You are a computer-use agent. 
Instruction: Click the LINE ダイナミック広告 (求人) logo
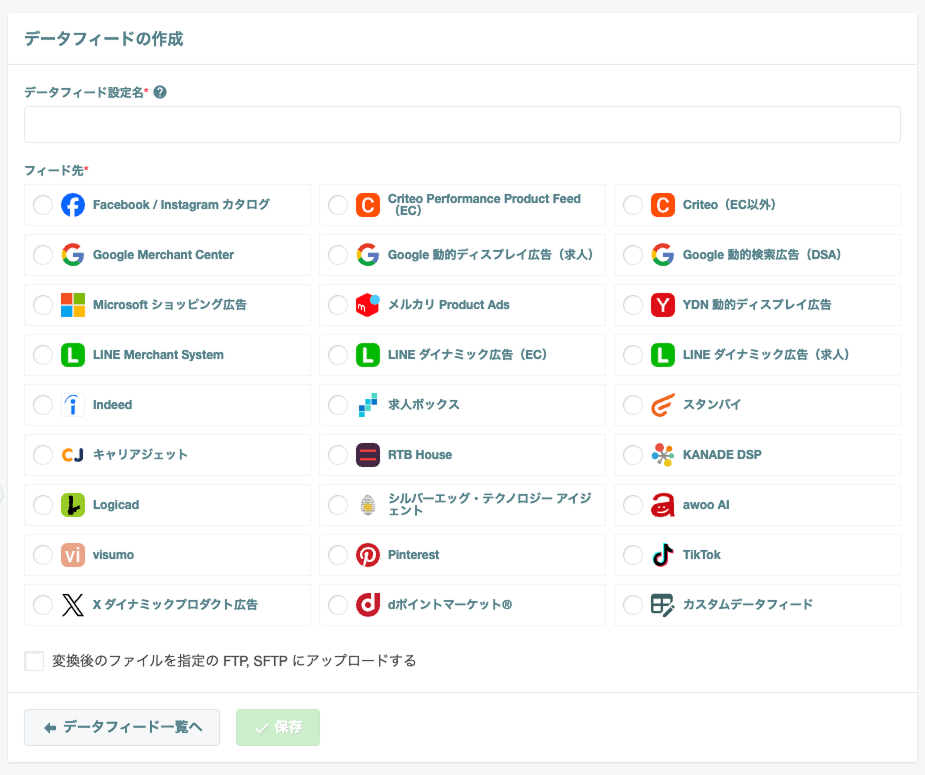tap(662, 355)
